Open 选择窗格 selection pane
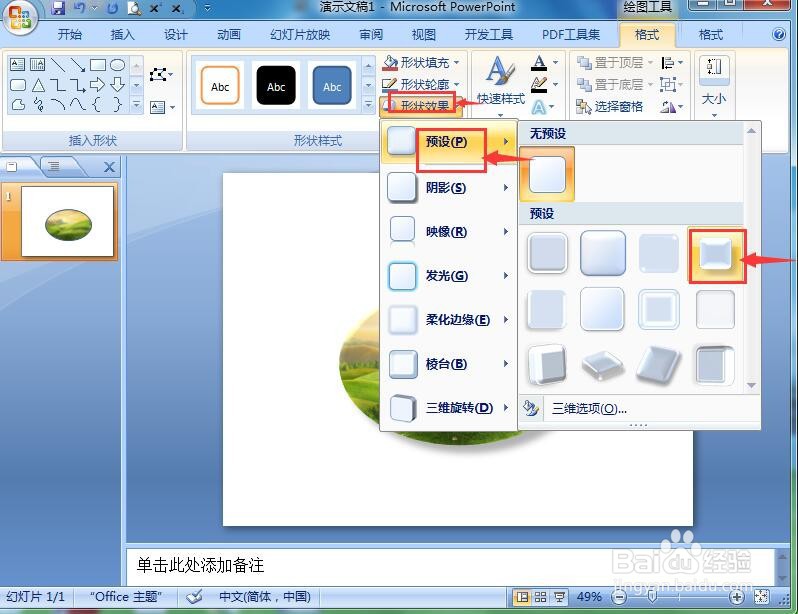The image size is (798, 614). (610, 106)
